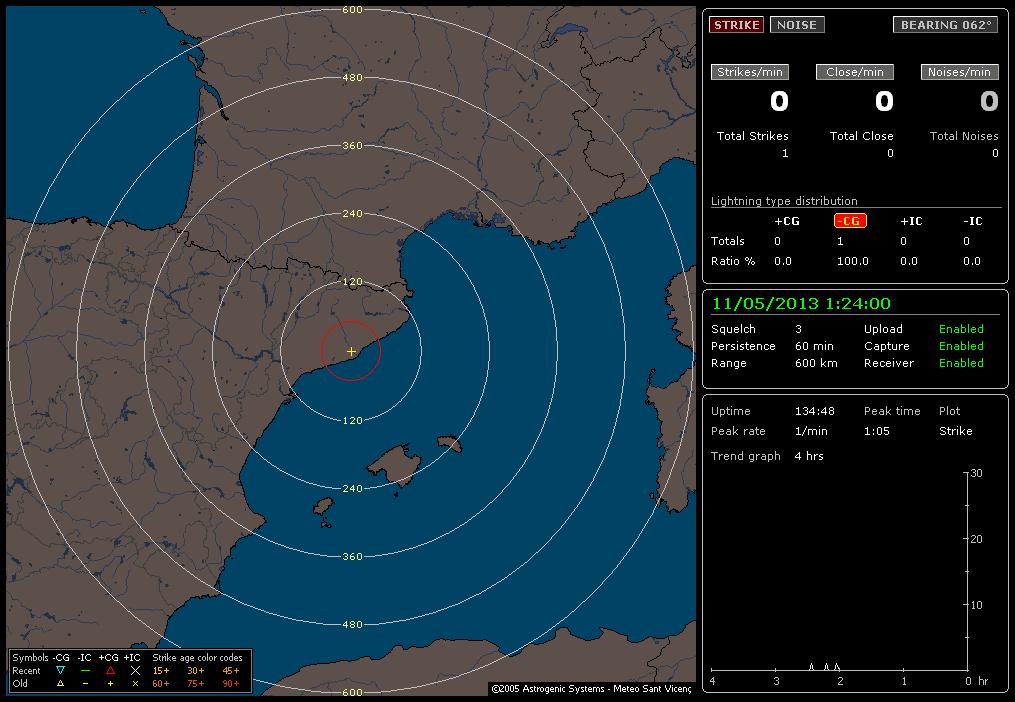The height and width of the screenshot is (702, 1015).
Task: Click the Receiver Enabled status
Action: (961, 363)
